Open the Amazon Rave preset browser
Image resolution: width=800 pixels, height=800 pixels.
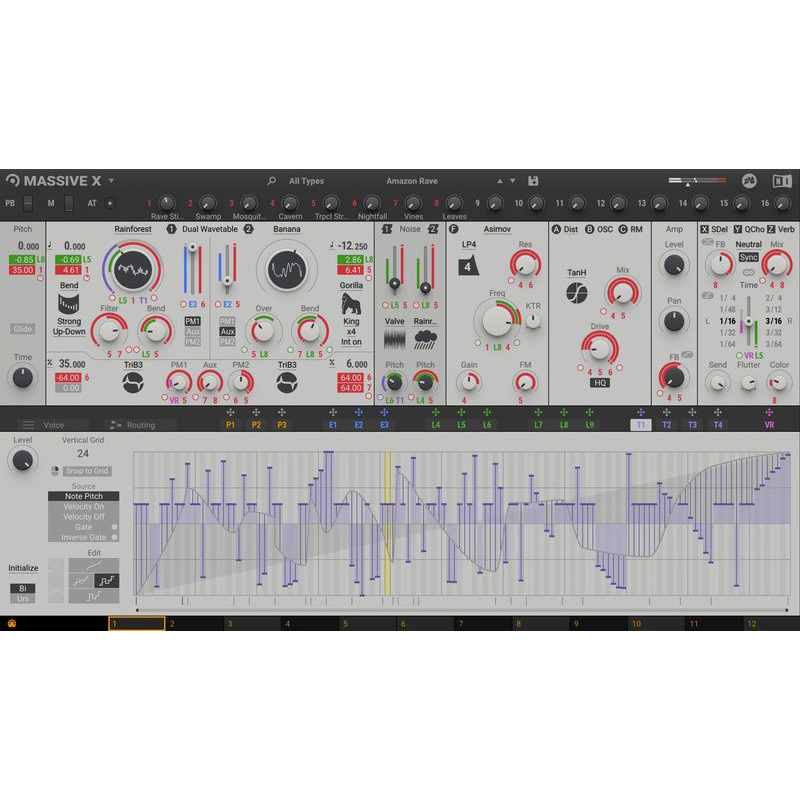coord(412,181)
